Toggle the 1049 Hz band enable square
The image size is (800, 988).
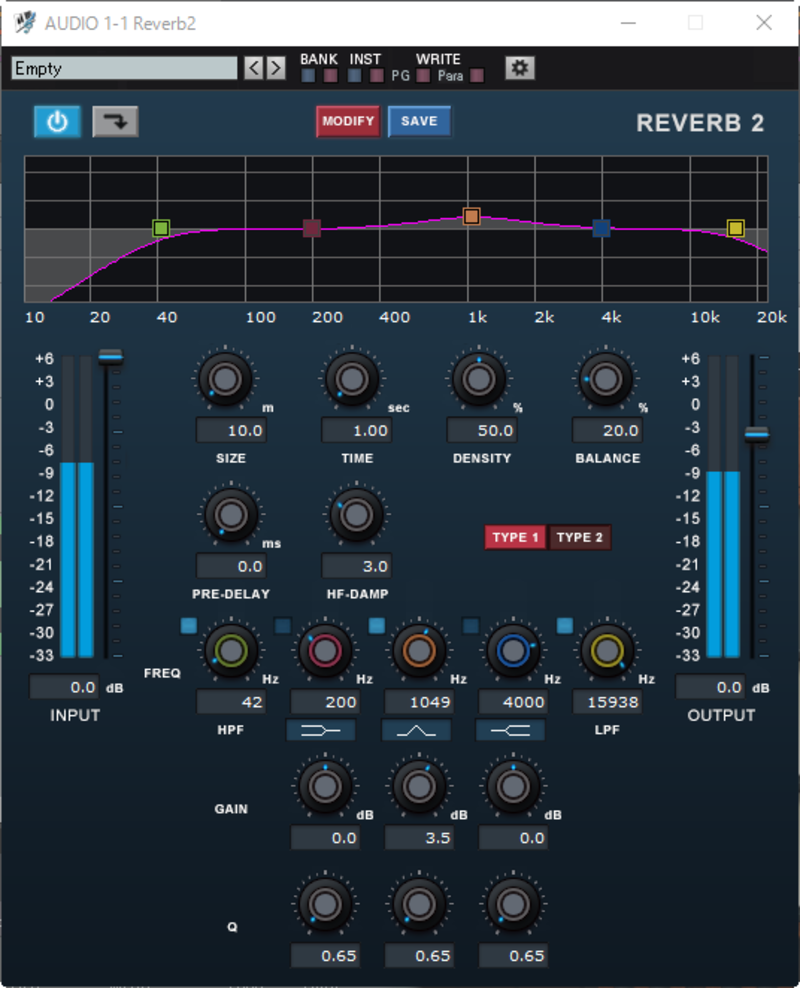[x=377, y=625]
